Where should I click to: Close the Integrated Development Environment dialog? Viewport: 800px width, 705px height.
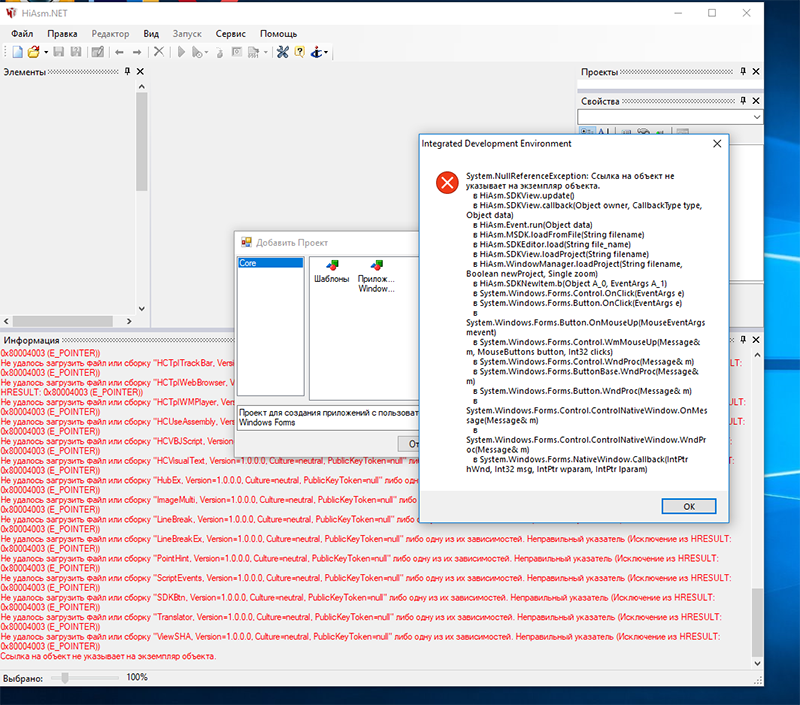[716, 144]
